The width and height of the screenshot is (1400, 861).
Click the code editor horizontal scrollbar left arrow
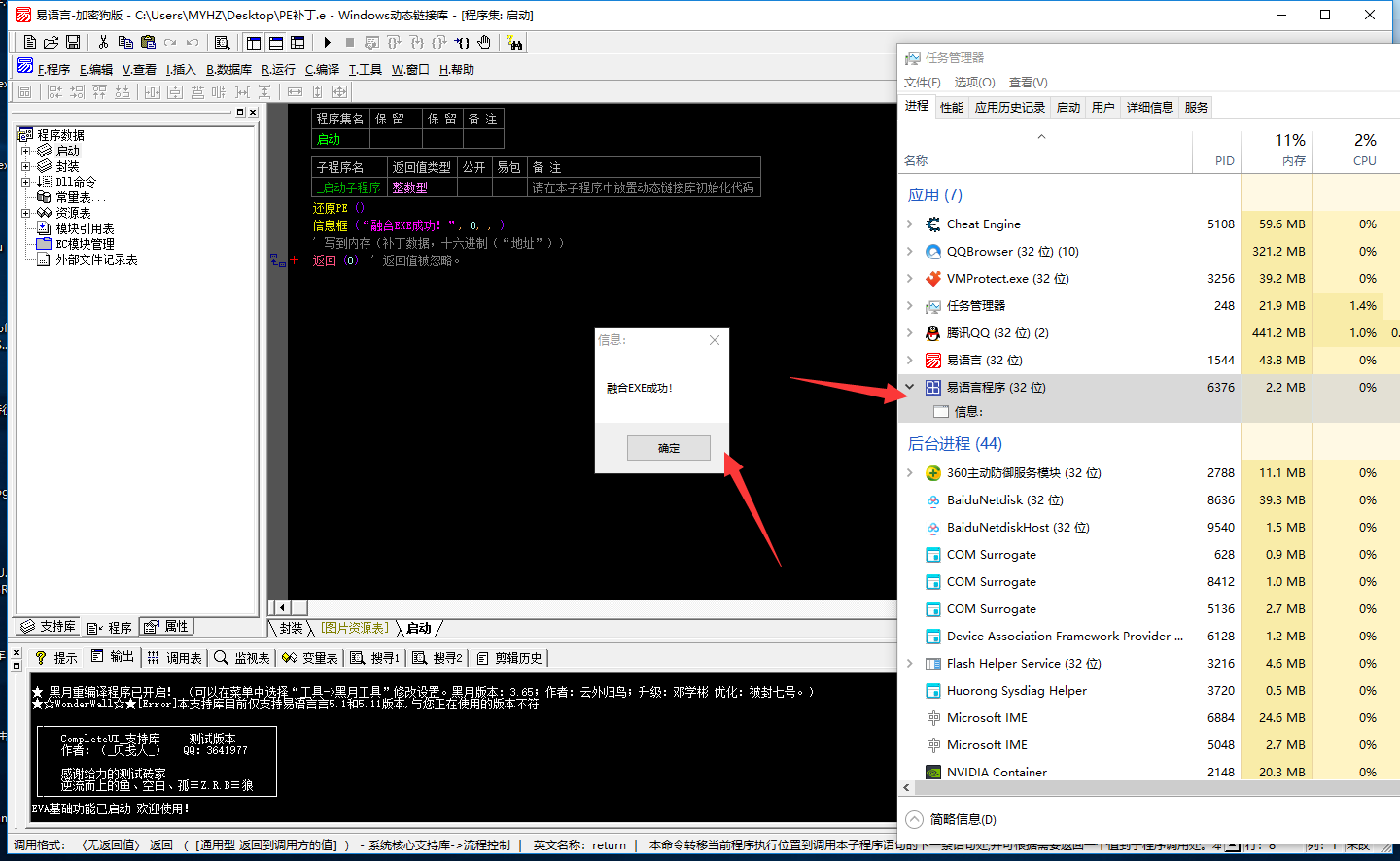(x=282, y=607)
